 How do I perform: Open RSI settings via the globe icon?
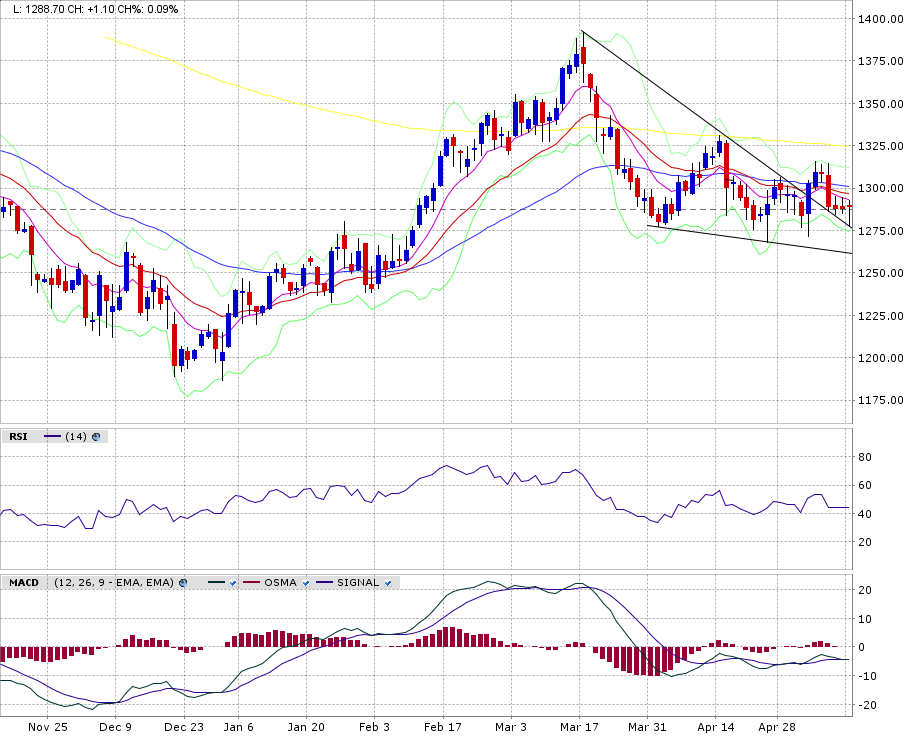coord(96,436)
